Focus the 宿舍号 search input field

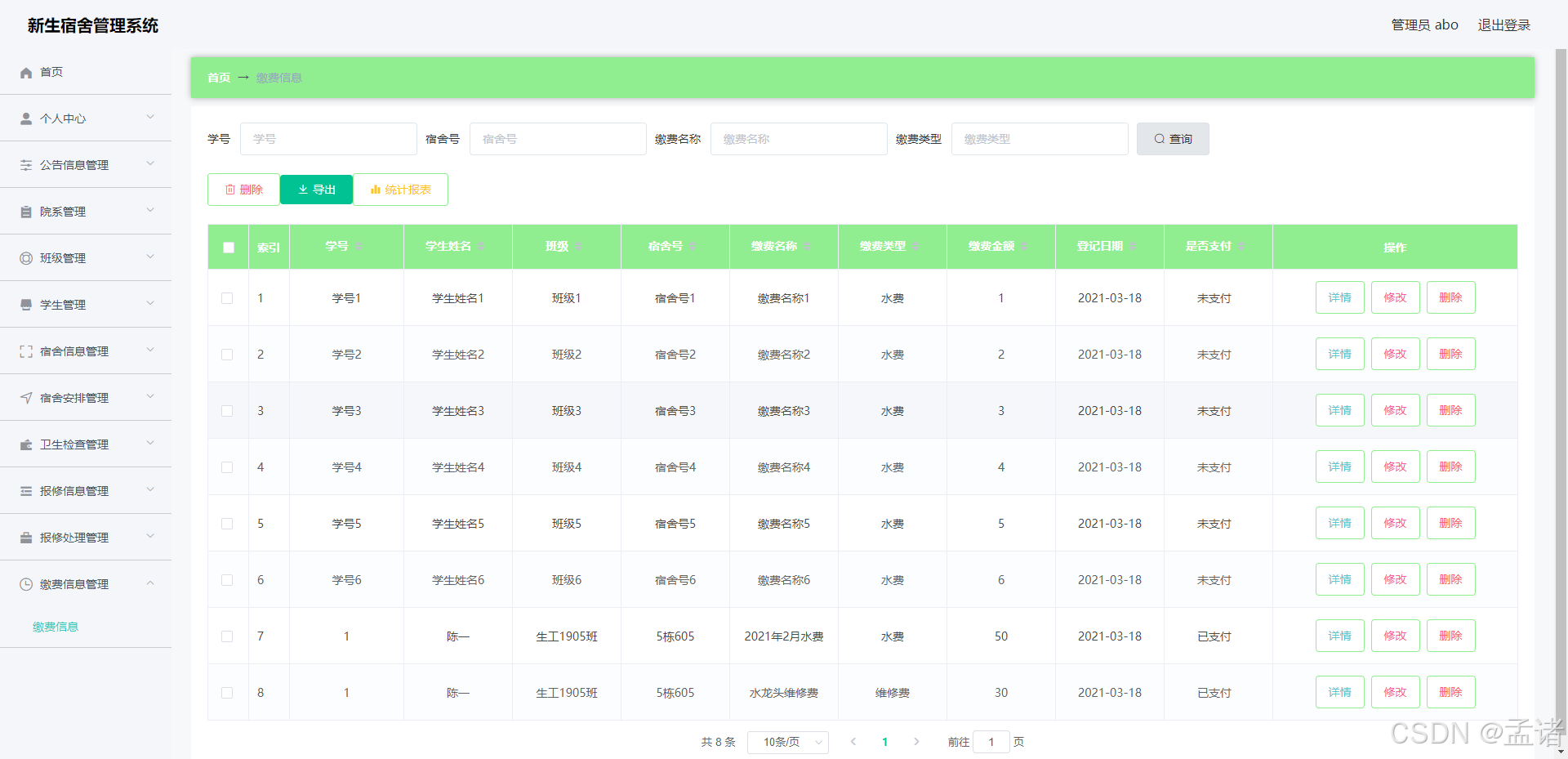point(558,139)
